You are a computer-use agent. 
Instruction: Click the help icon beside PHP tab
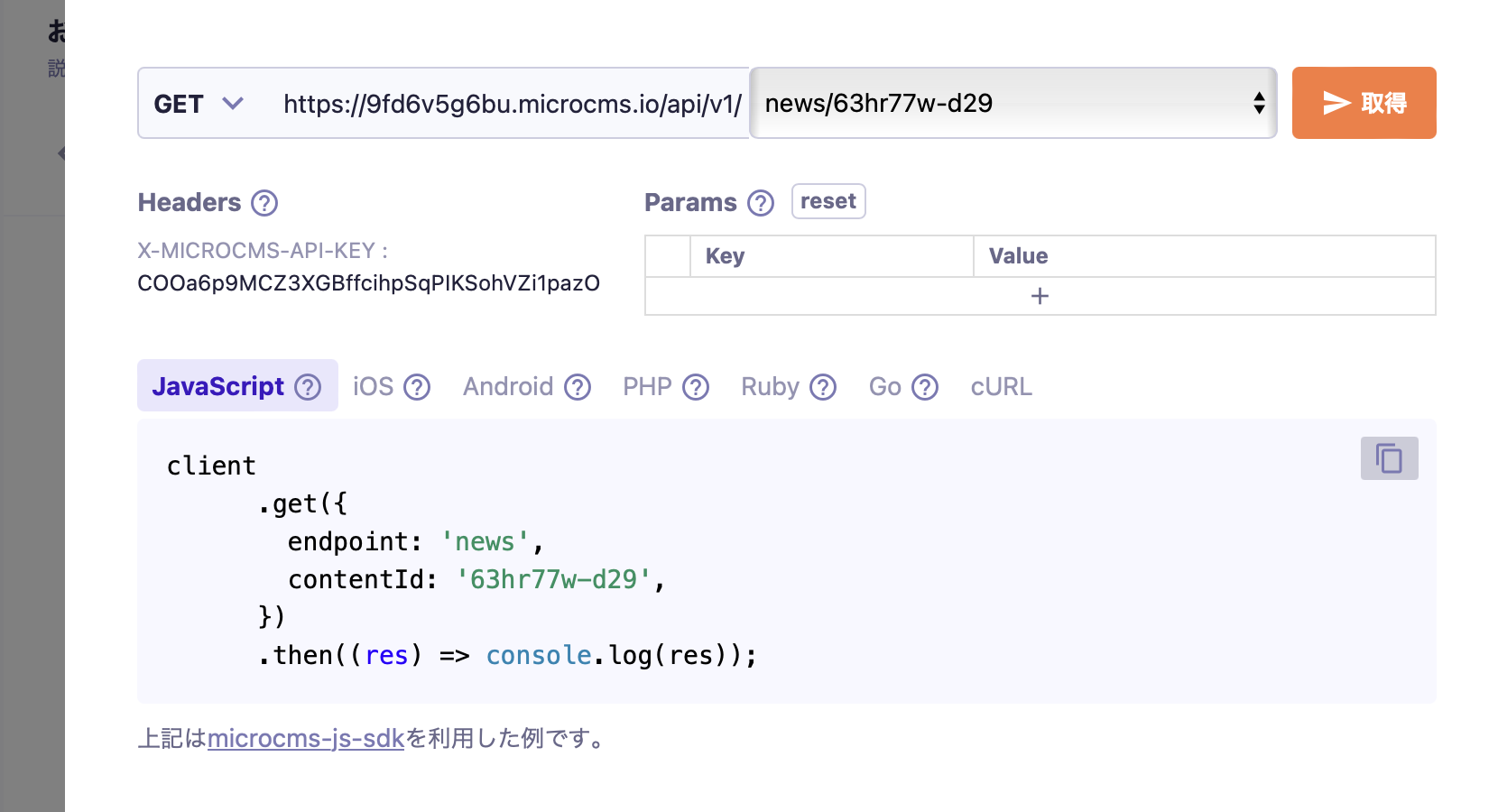(x=696, y=387)
